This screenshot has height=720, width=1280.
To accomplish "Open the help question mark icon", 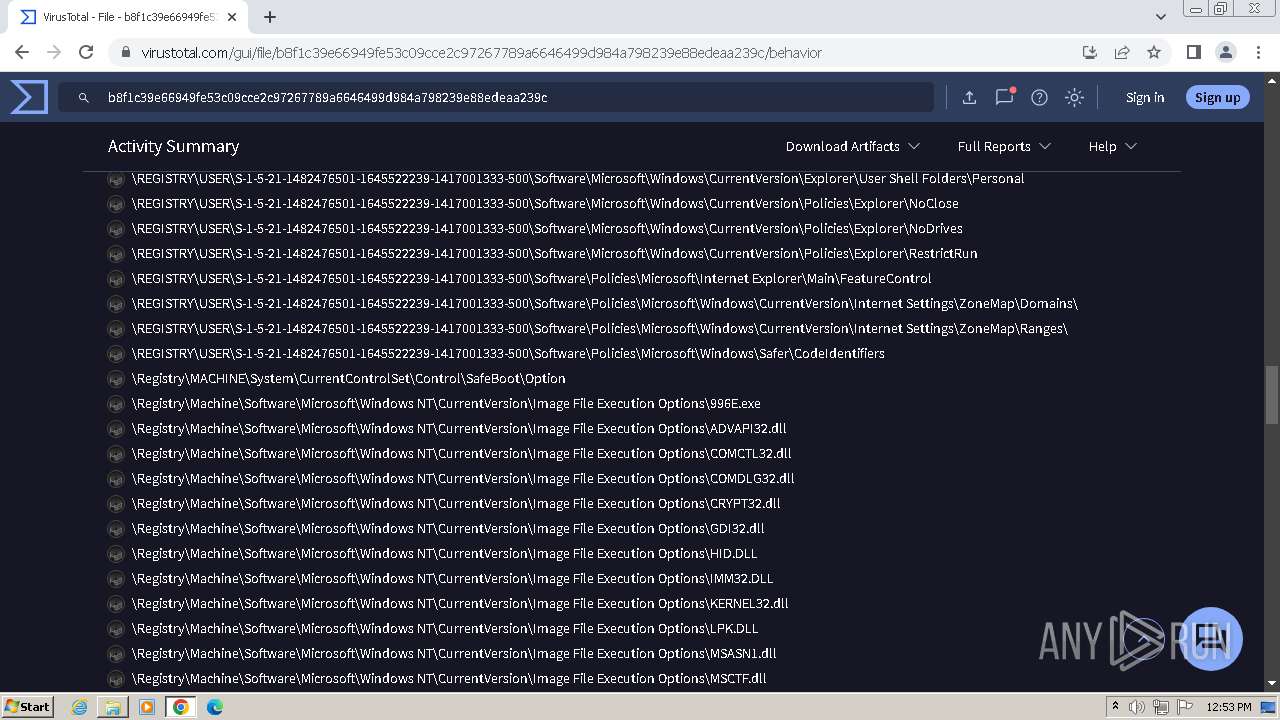I will coord(1039,97).
